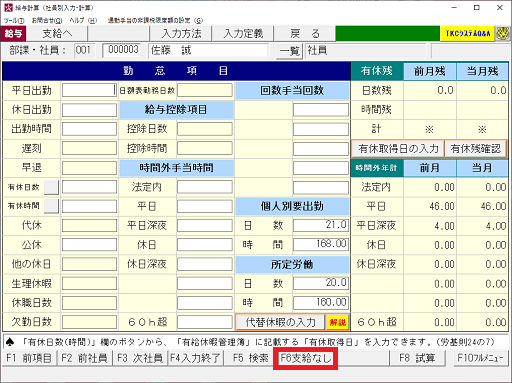
Task: Click the 所定労働 時間 field showing 160.00
Action: (321, 303)
